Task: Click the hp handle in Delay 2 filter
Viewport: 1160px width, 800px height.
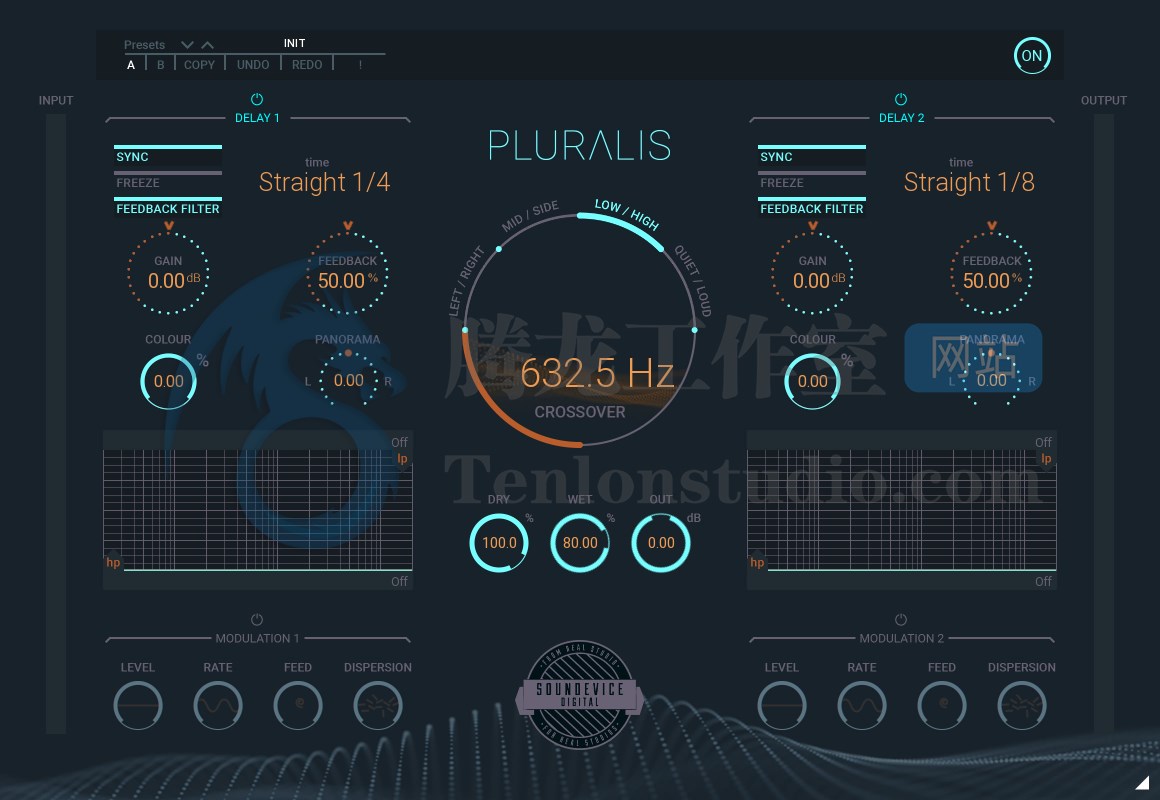Action: pos(757,561)
